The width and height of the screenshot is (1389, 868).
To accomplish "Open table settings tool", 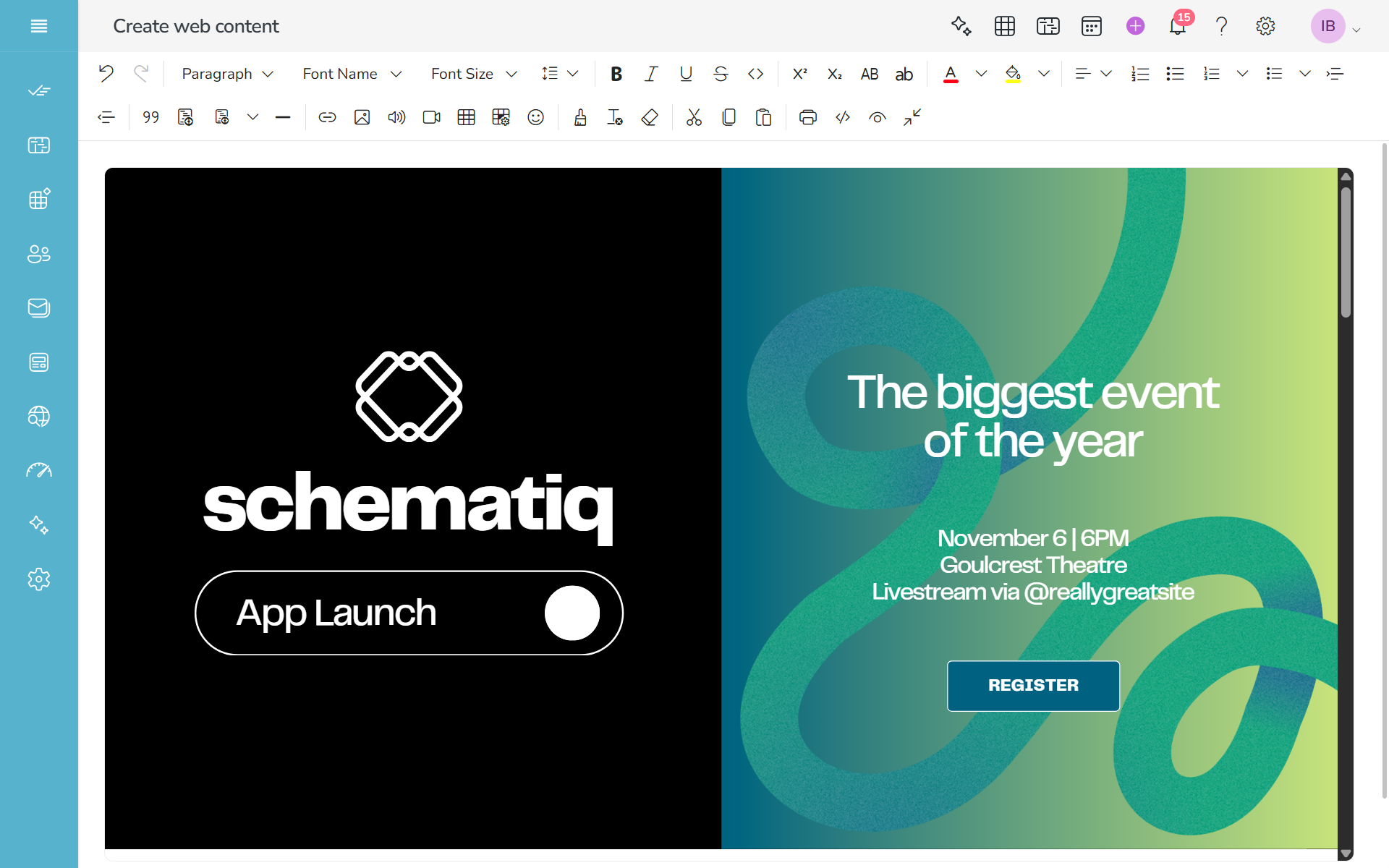I will [501, 117].
